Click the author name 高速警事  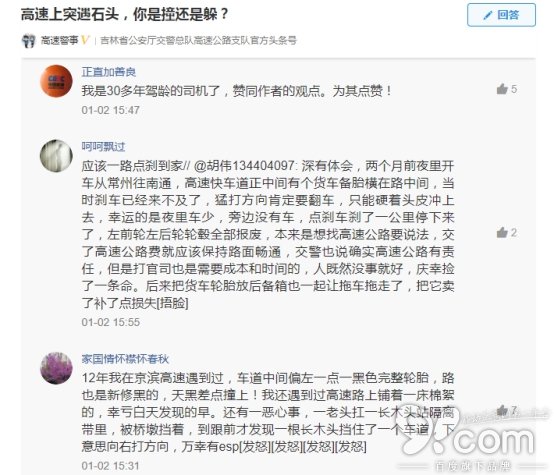[59, 40]
